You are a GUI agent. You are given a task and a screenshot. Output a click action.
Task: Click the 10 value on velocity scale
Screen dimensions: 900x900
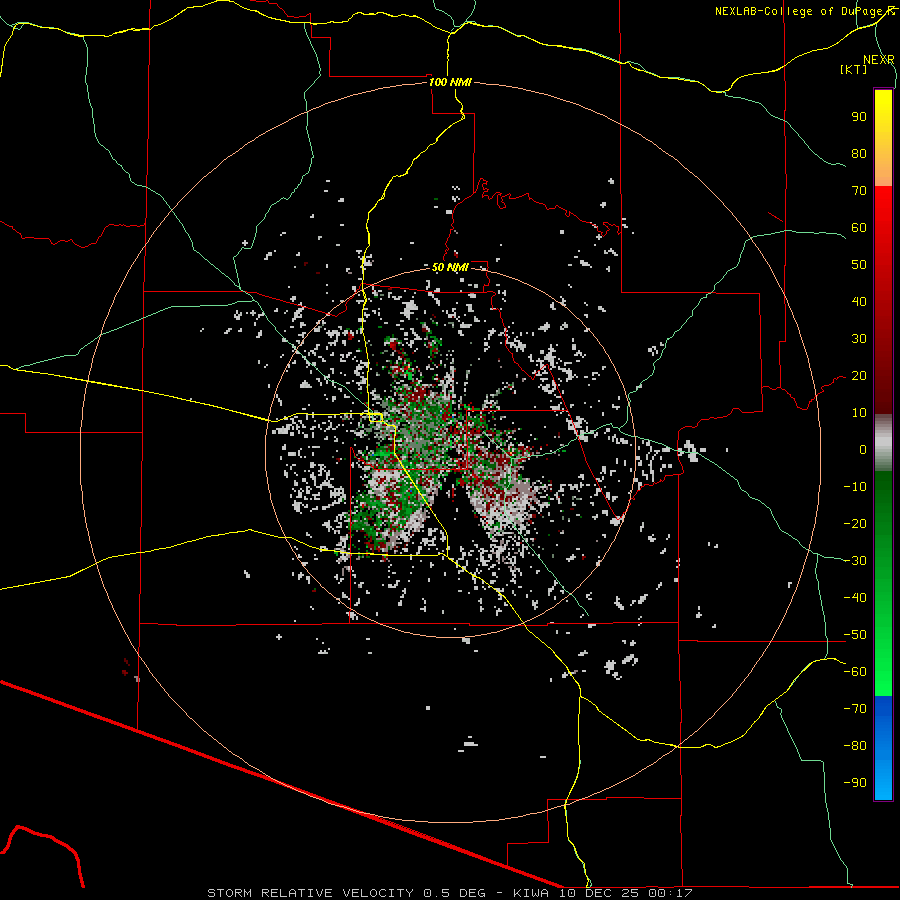point(859,413)
